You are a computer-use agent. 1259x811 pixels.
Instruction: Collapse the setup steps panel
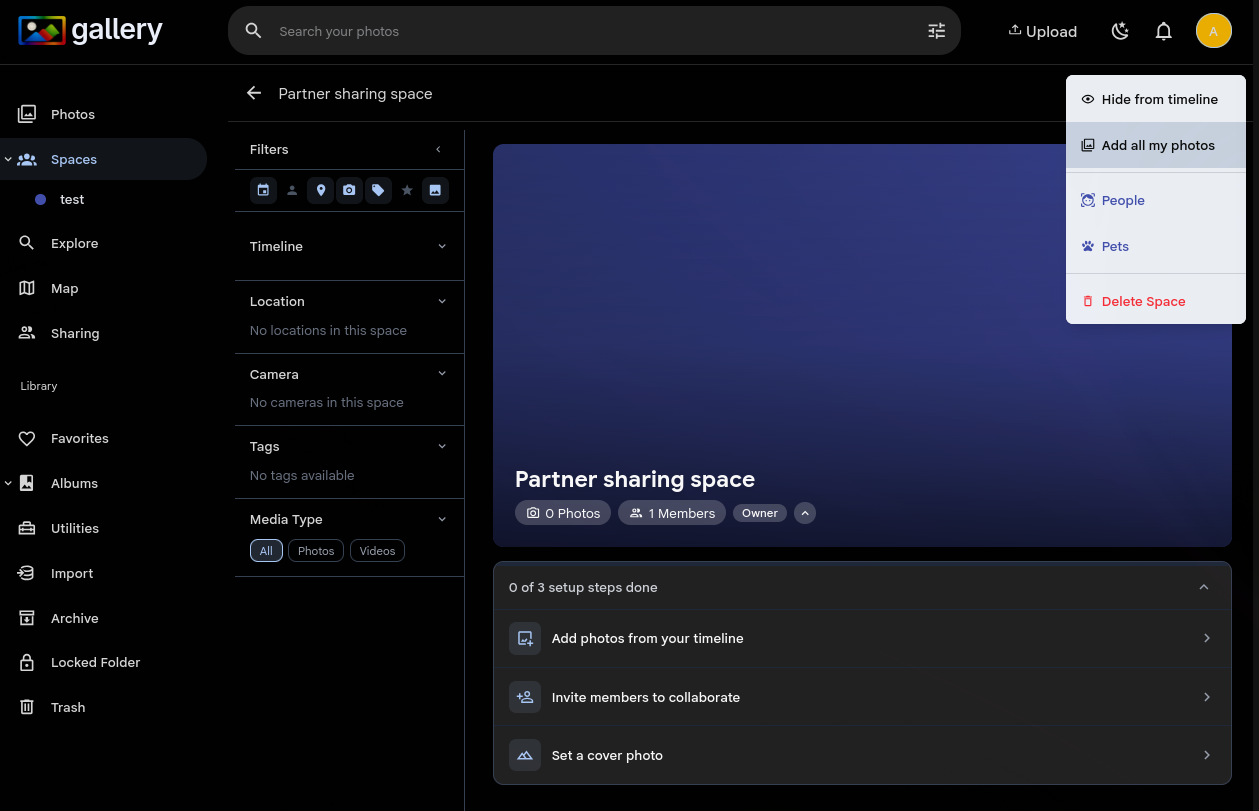[1204, 587]
